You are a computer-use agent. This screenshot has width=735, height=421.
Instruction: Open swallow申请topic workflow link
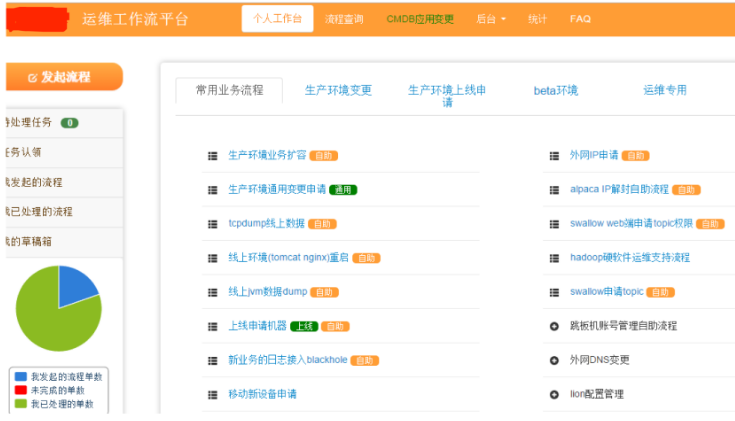pos(606,292)
